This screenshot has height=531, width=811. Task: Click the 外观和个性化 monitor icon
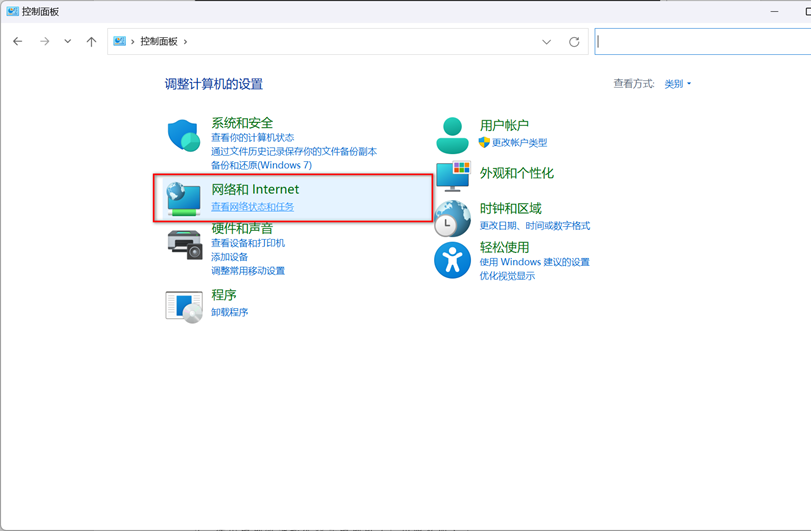click(453, 176)
